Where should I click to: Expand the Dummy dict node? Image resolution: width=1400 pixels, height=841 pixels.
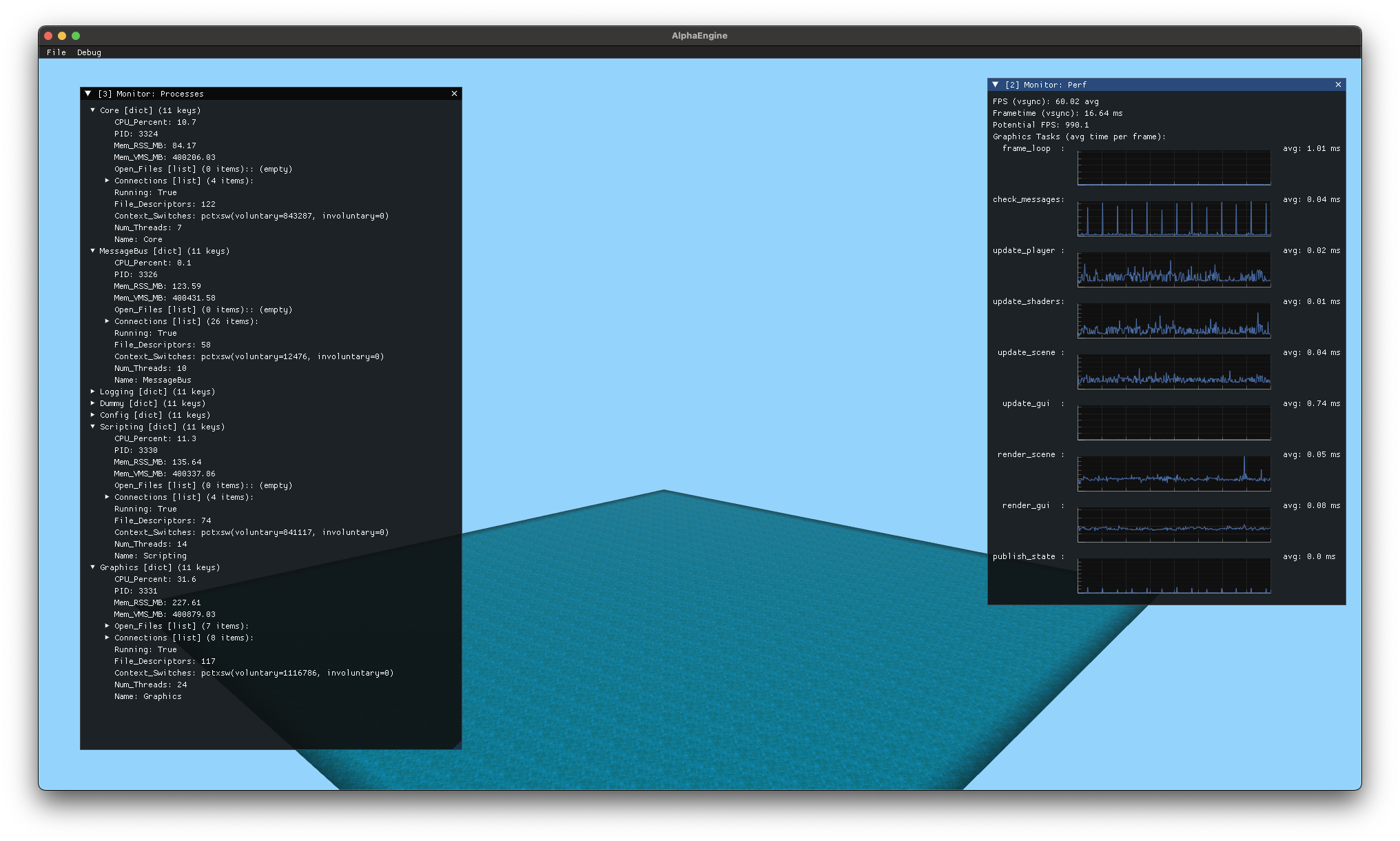coord(93,403)
